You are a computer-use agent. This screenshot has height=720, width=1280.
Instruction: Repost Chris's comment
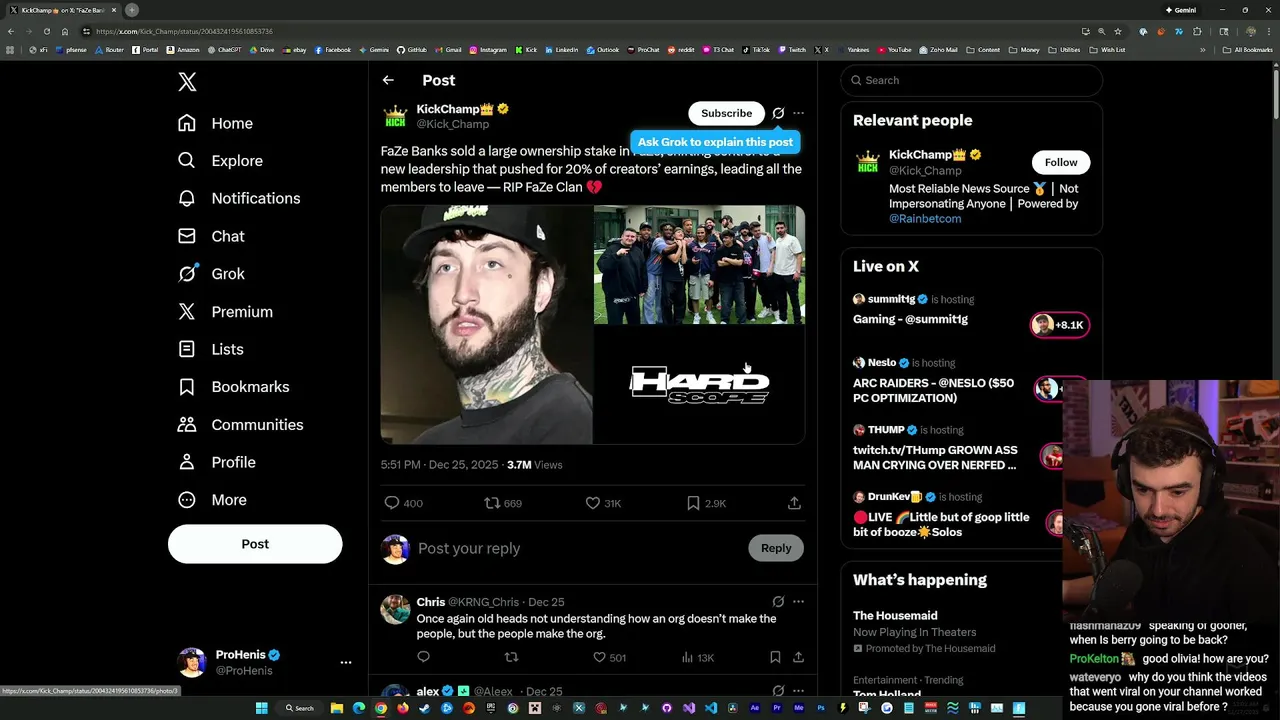pyautogui.click(x=511, y=657)
